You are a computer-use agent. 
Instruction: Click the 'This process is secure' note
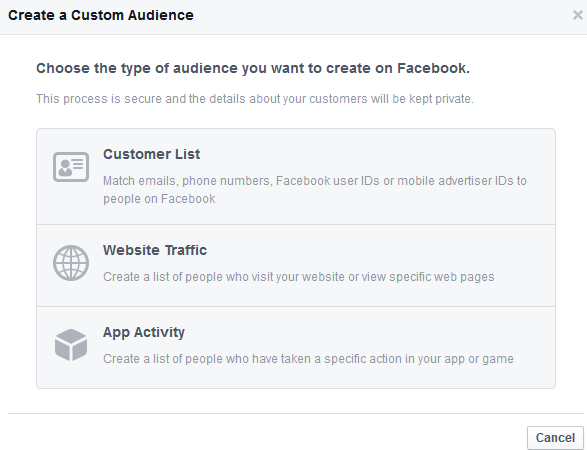click(x=255, y=99)
